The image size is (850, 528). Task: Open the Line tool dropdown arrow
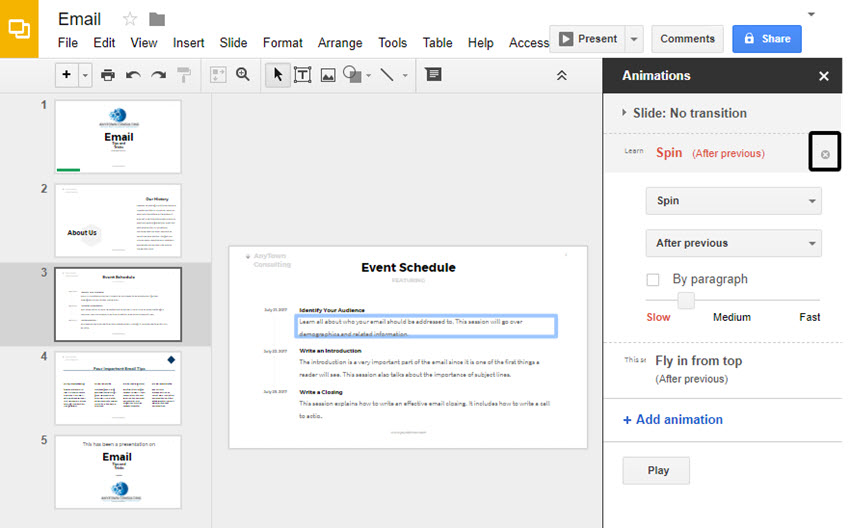(x=405, y=75)
